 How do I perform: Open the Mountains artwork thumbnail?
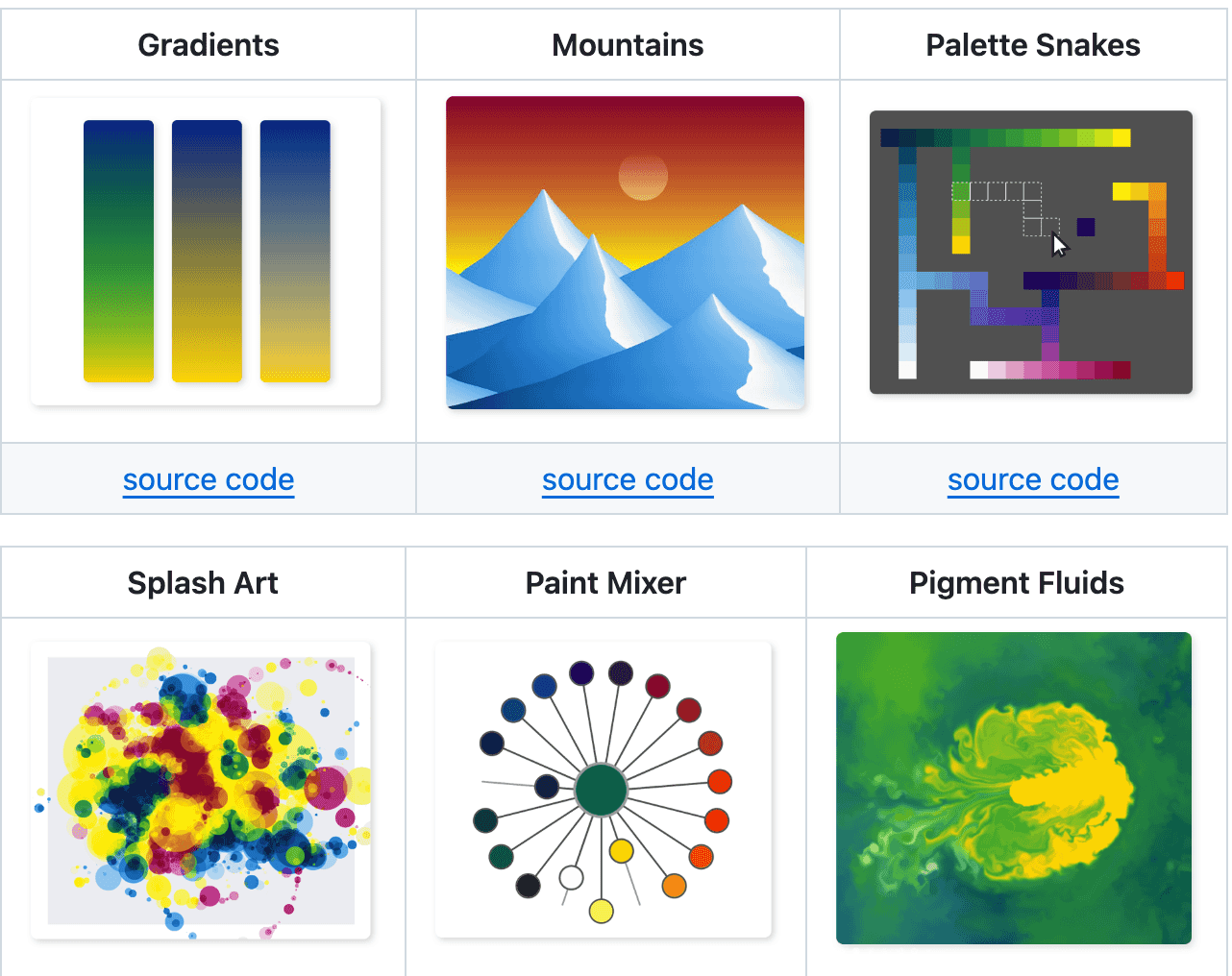[625, 253]
